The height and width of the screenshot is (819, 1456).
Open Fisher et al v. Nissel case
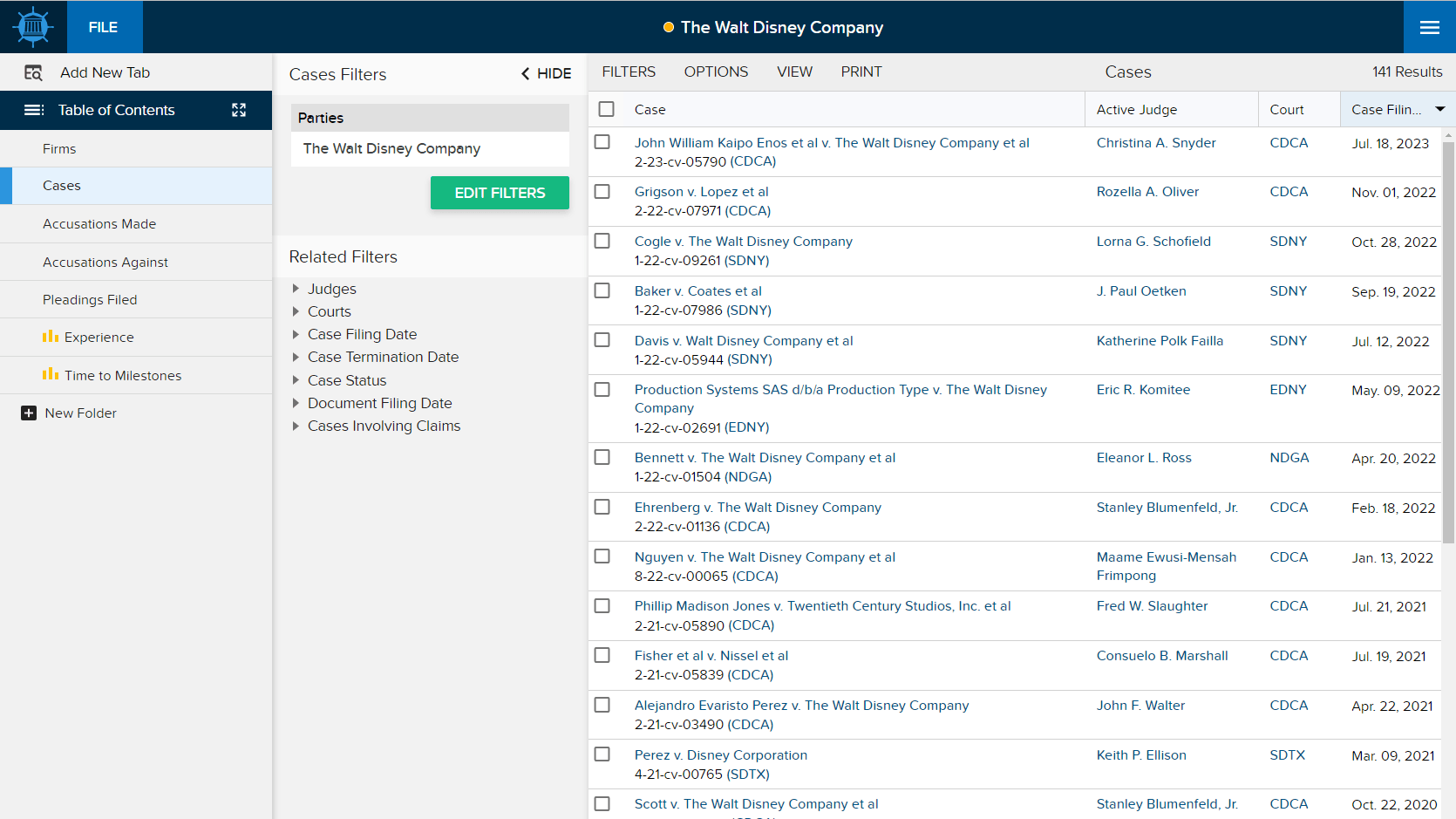pos(711,656)
